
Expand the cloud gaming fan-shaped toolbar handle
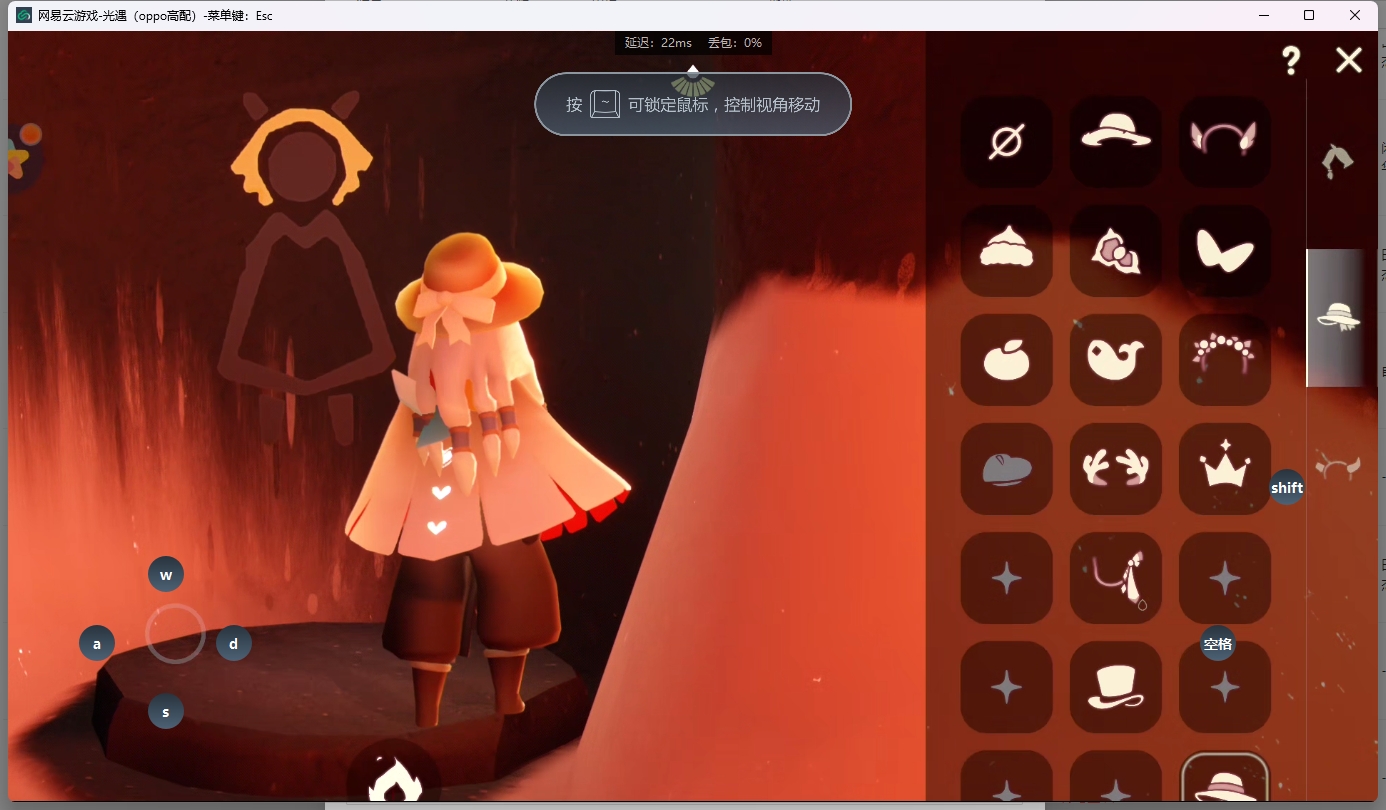[x=693, y=83]
